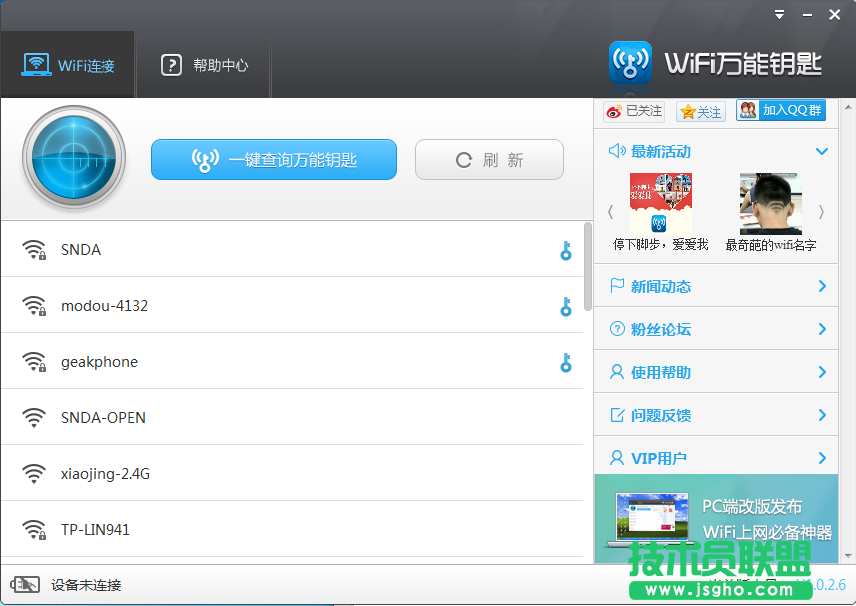Click the blue radar scan icon

pyautogui.click(x=73, y=159)
